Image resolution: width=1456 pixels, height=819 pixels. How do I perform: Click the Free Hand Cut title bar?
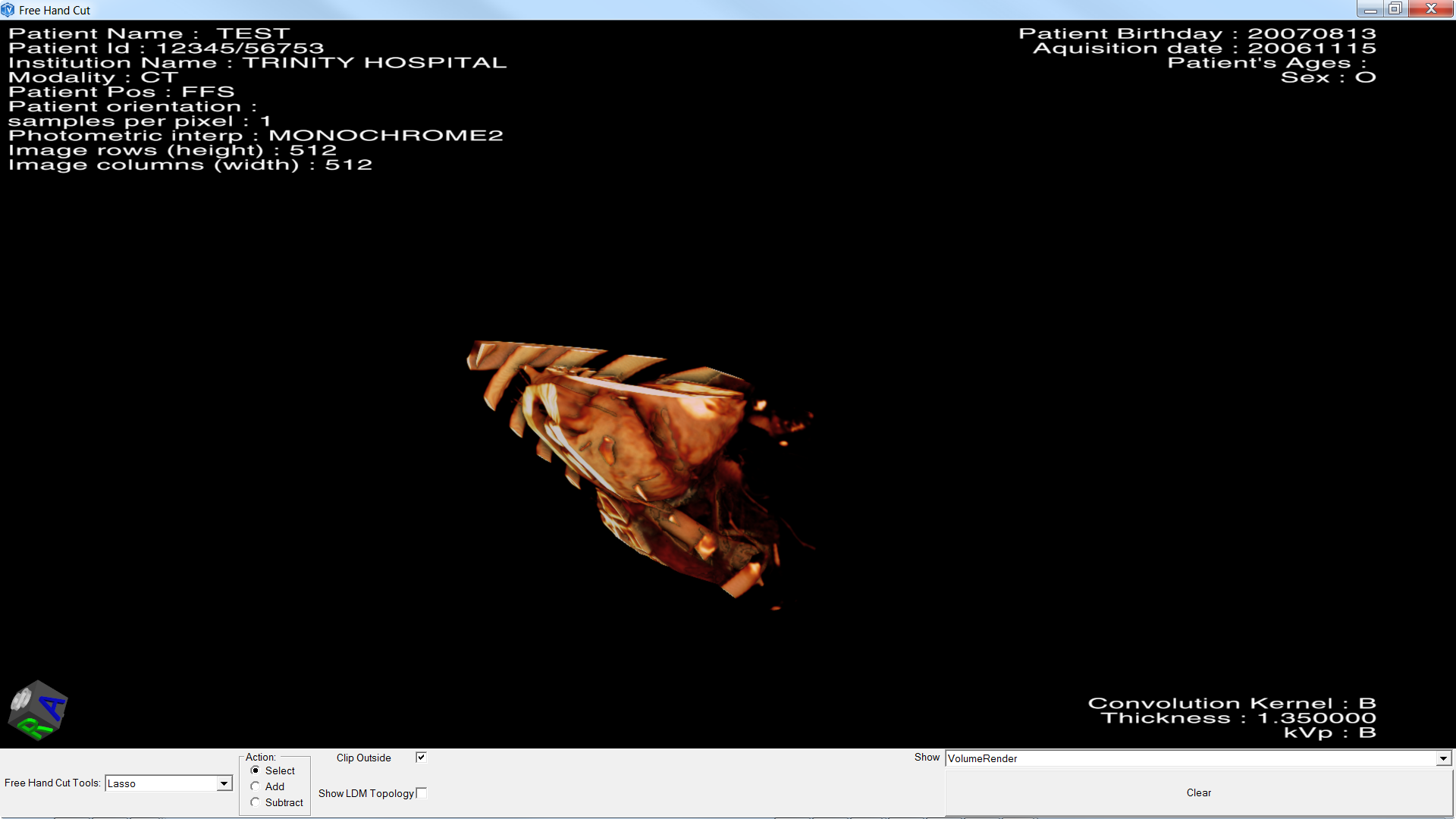[682, 10]
